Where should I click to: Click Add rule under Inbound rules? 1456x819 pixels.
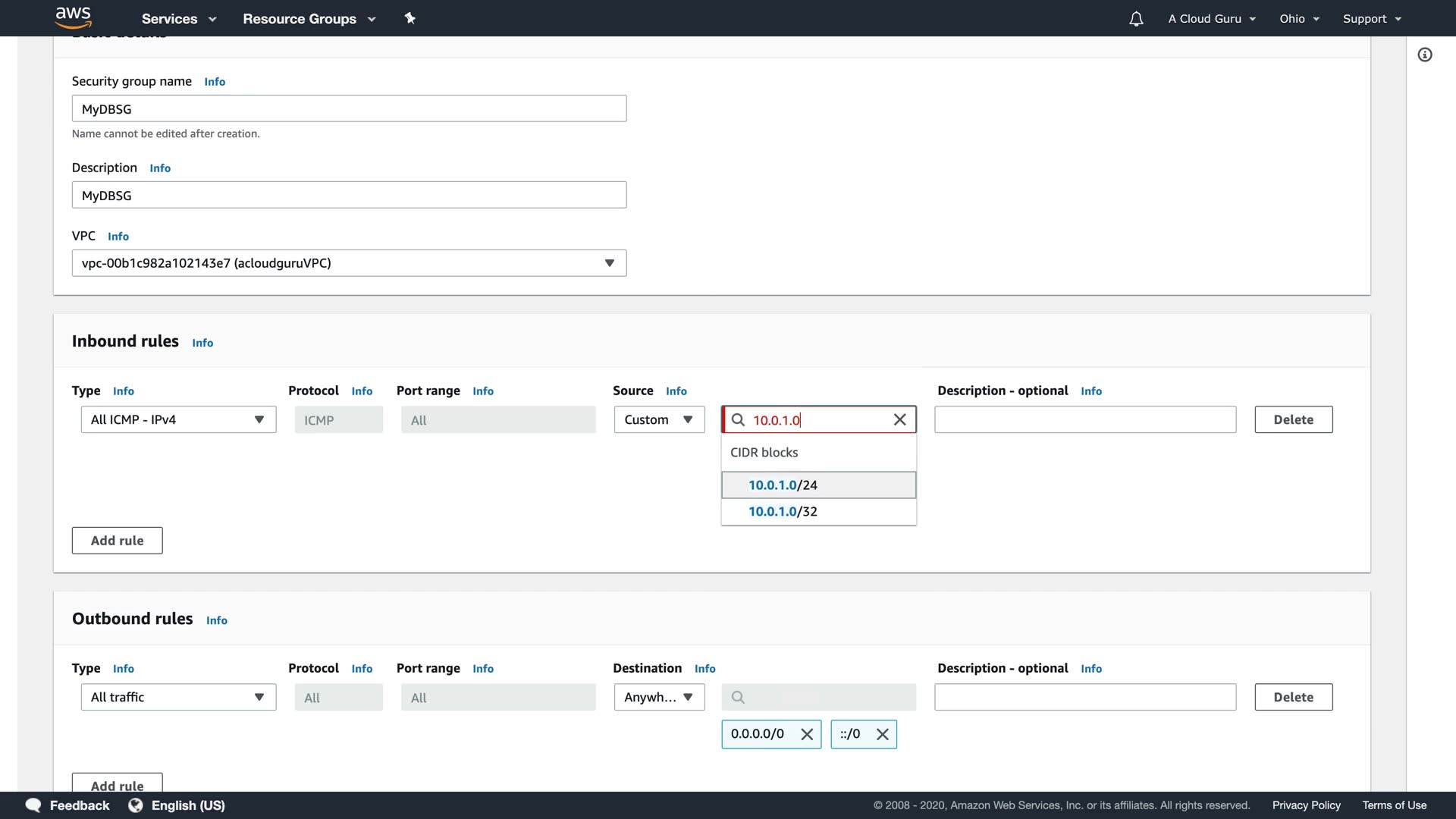coord(117,541)
